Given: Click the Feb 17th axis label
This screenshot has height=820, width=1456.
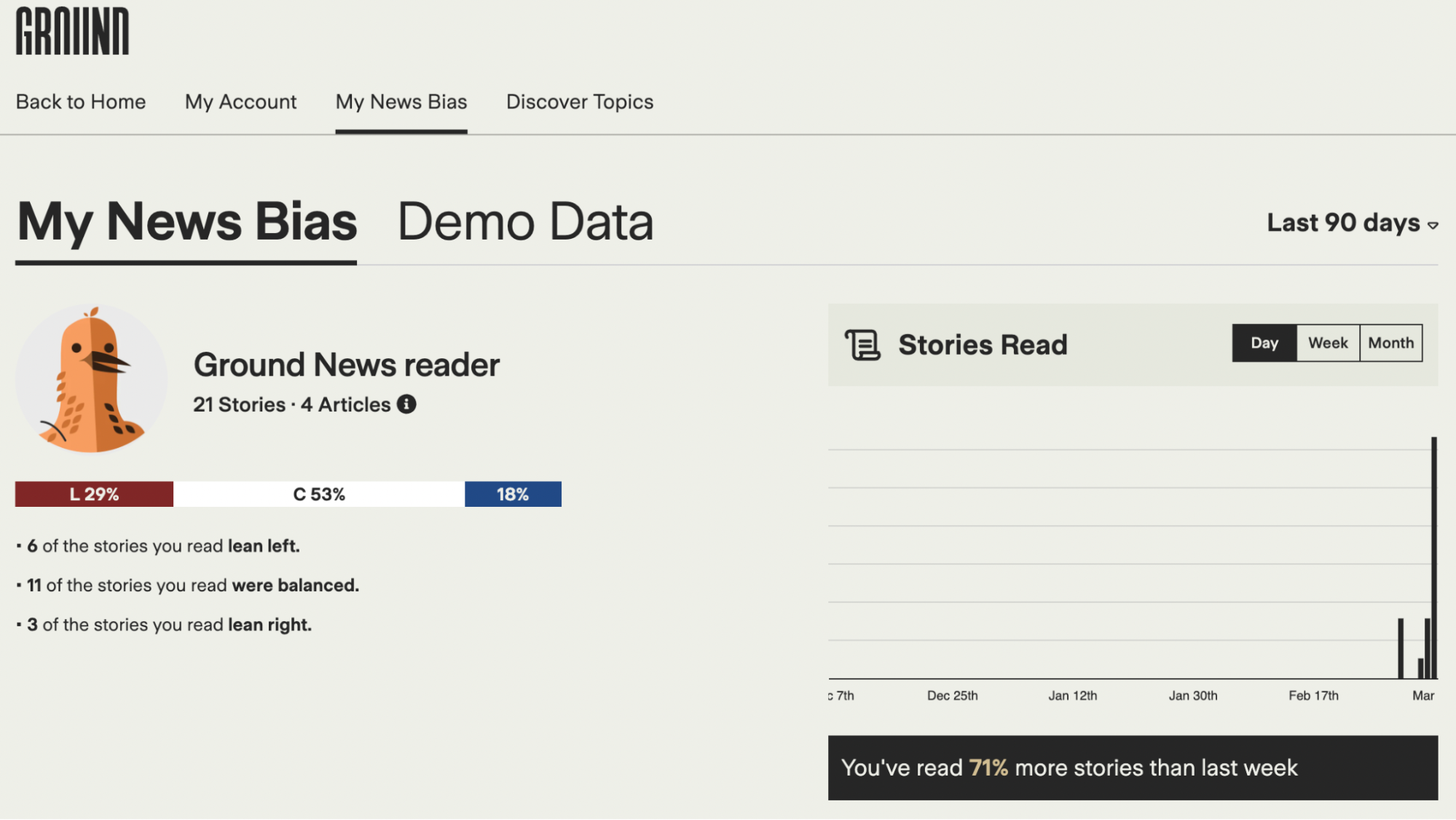Looking at the screenshot, I should coord(1313,695).
